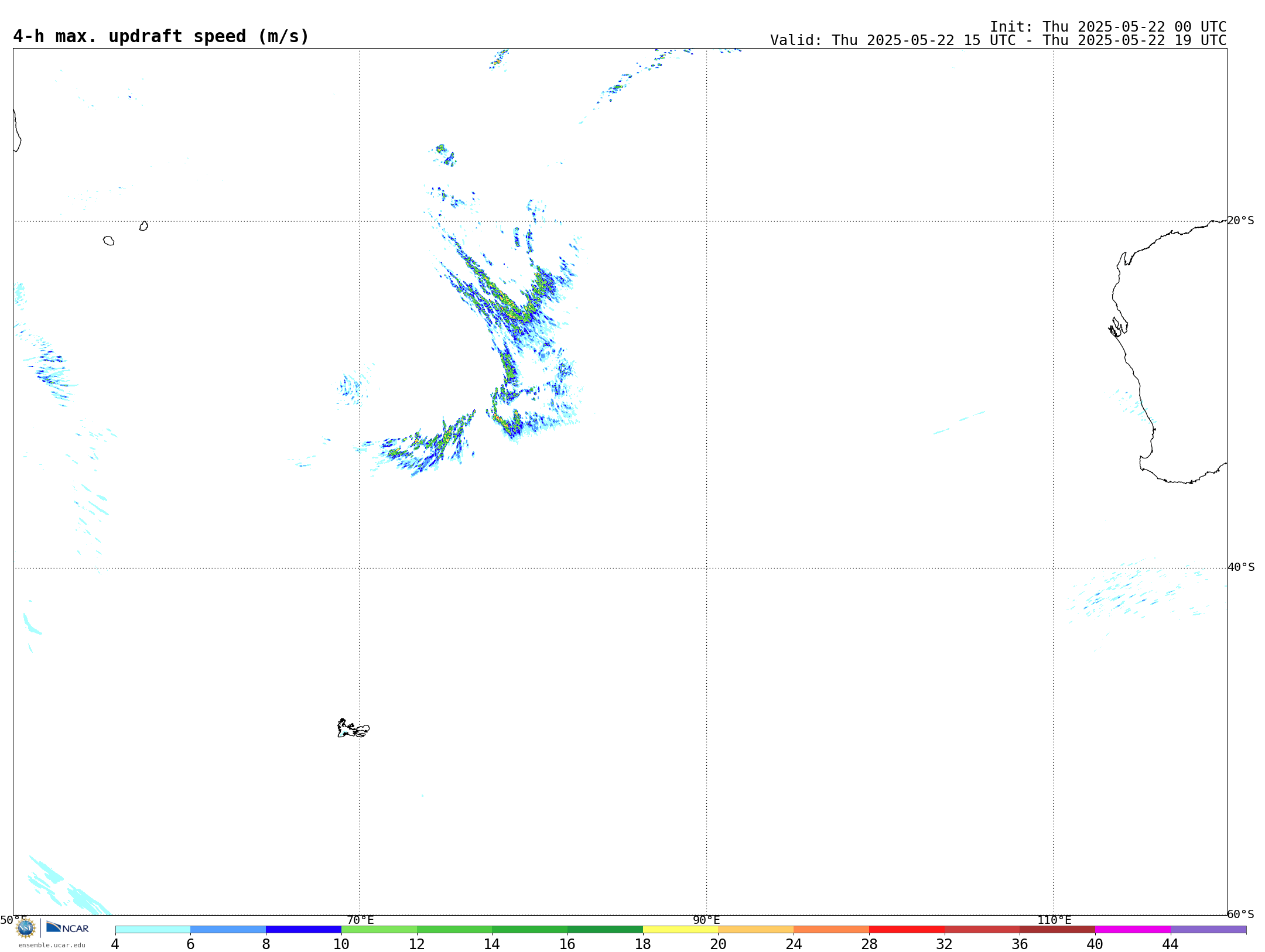1265x952 pixels.
Task: Click the 'Init: Thu 2025-05-22 00 UTC' text
Action: (x=1108, y=27)
